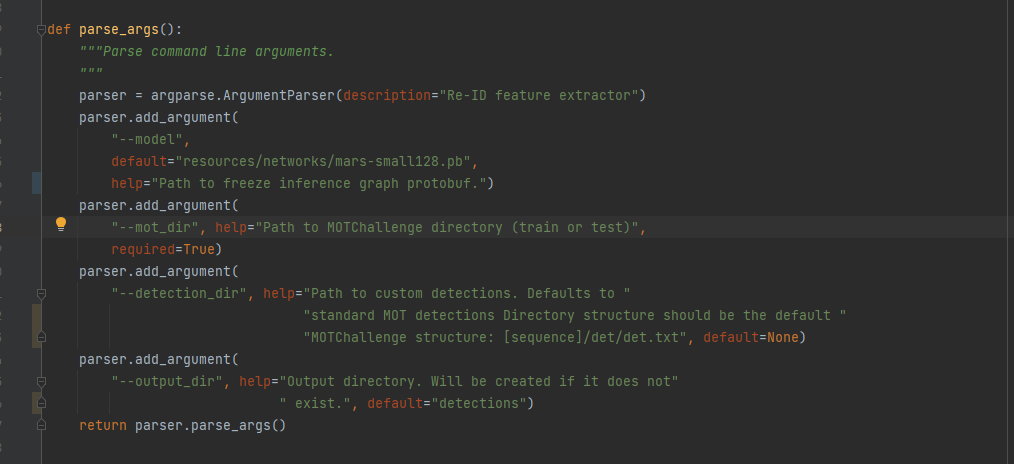Click the "return" keyword
This screenshot has width=1014, height=464.
(x=103, y=425)
